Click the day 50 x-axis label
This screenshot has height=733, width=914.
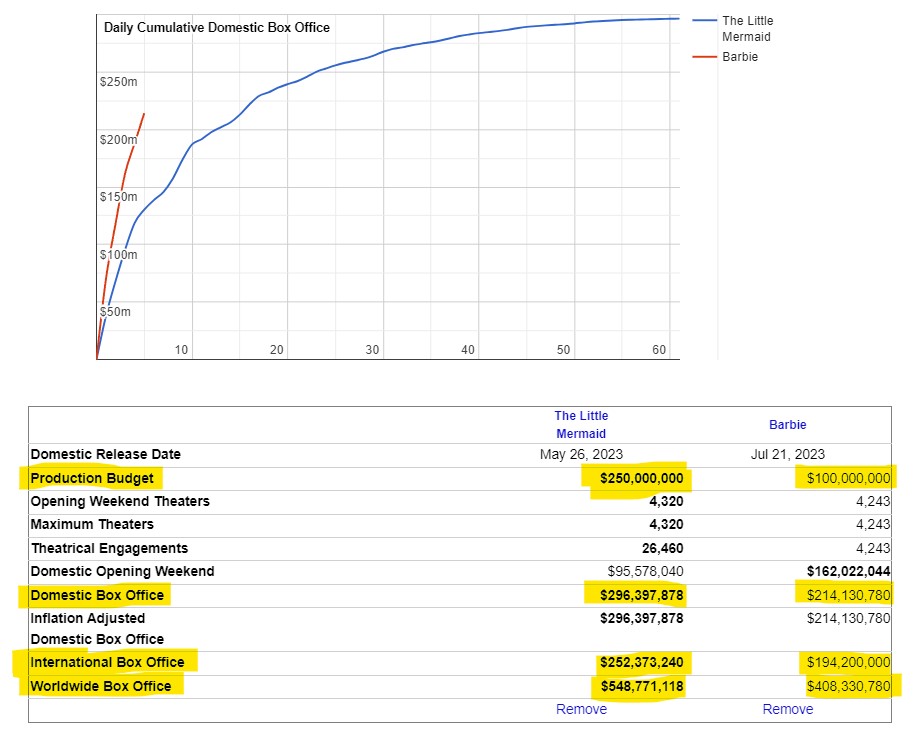click(563, 349)
